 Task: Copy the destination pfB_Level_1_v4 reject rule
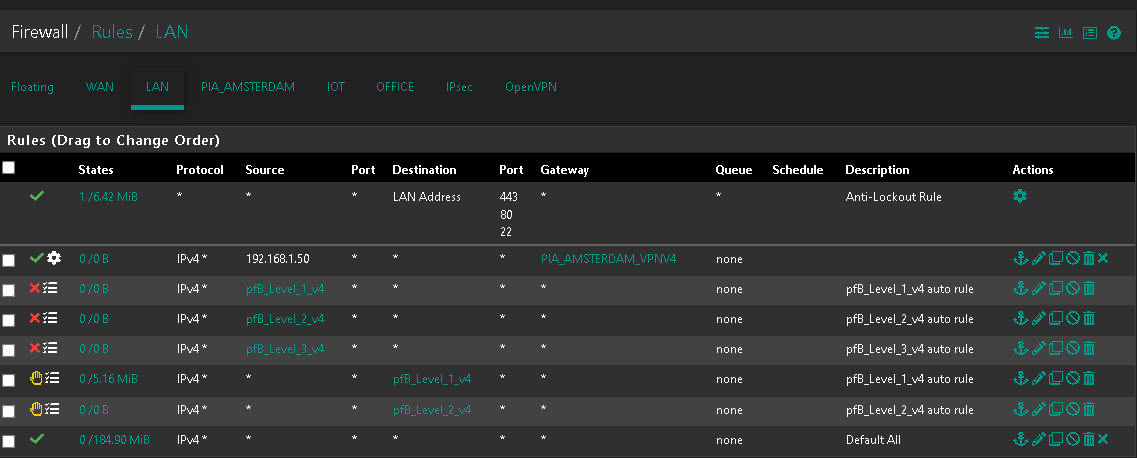coord(1056,378)
